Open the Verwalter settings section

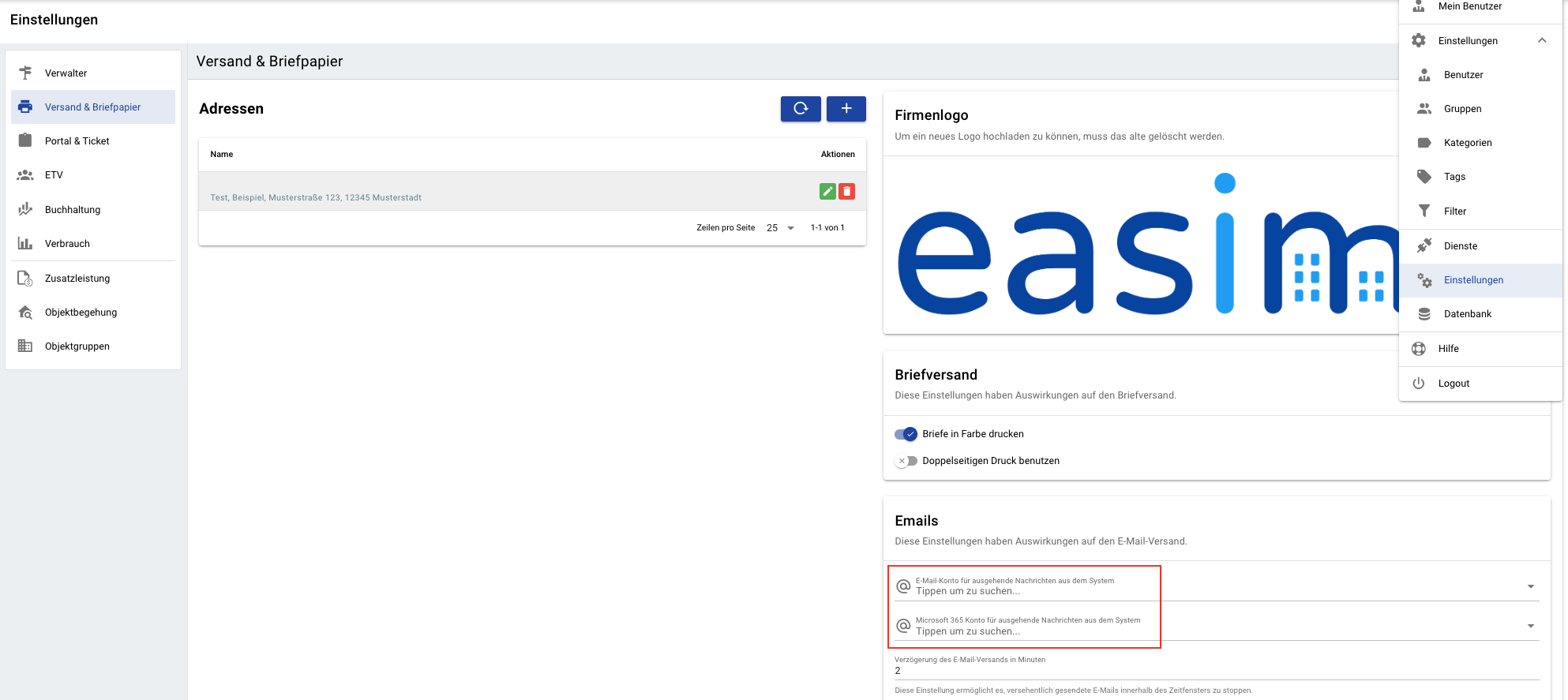(x=93, y=73)
